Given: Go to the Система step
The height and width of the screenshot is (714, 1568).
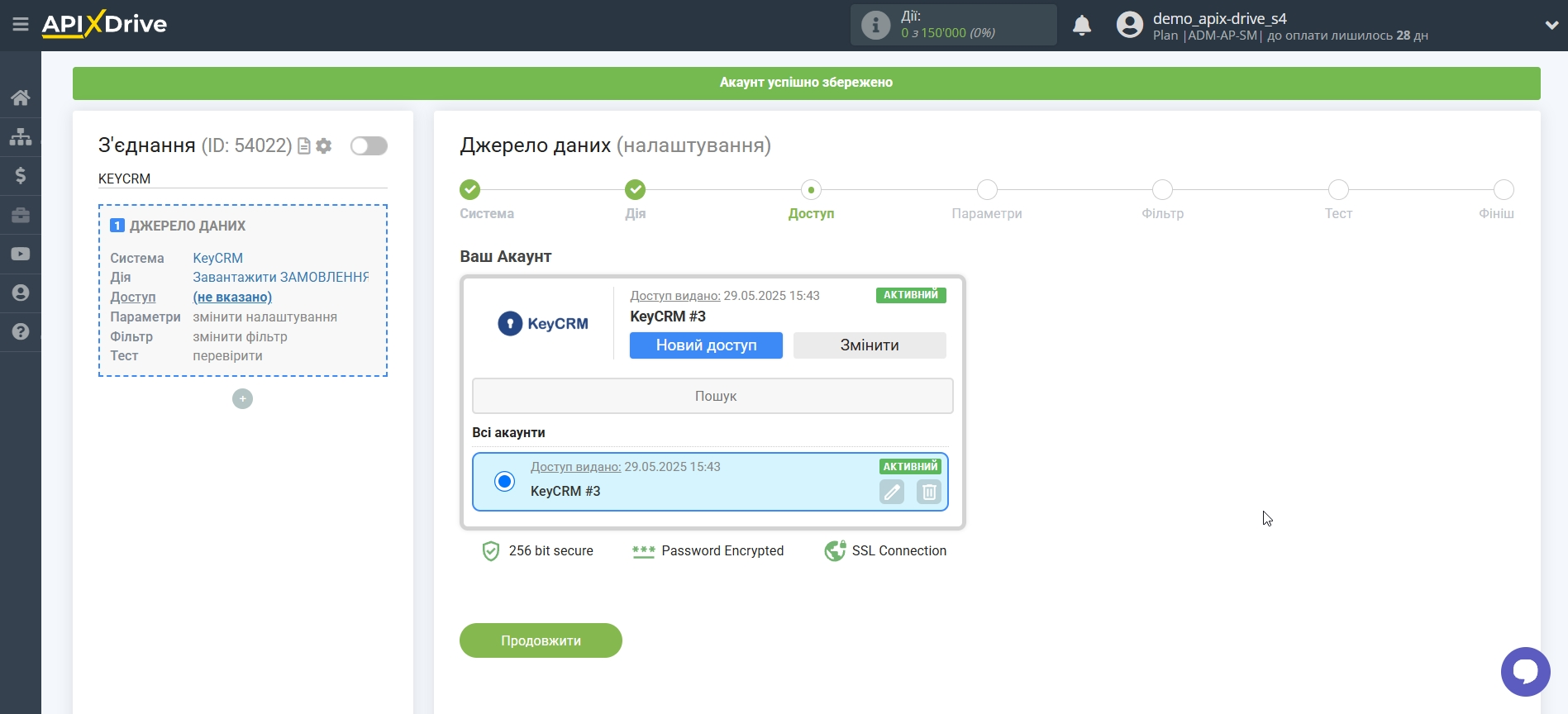Looking at the screenshot, I should coord(470,190).
